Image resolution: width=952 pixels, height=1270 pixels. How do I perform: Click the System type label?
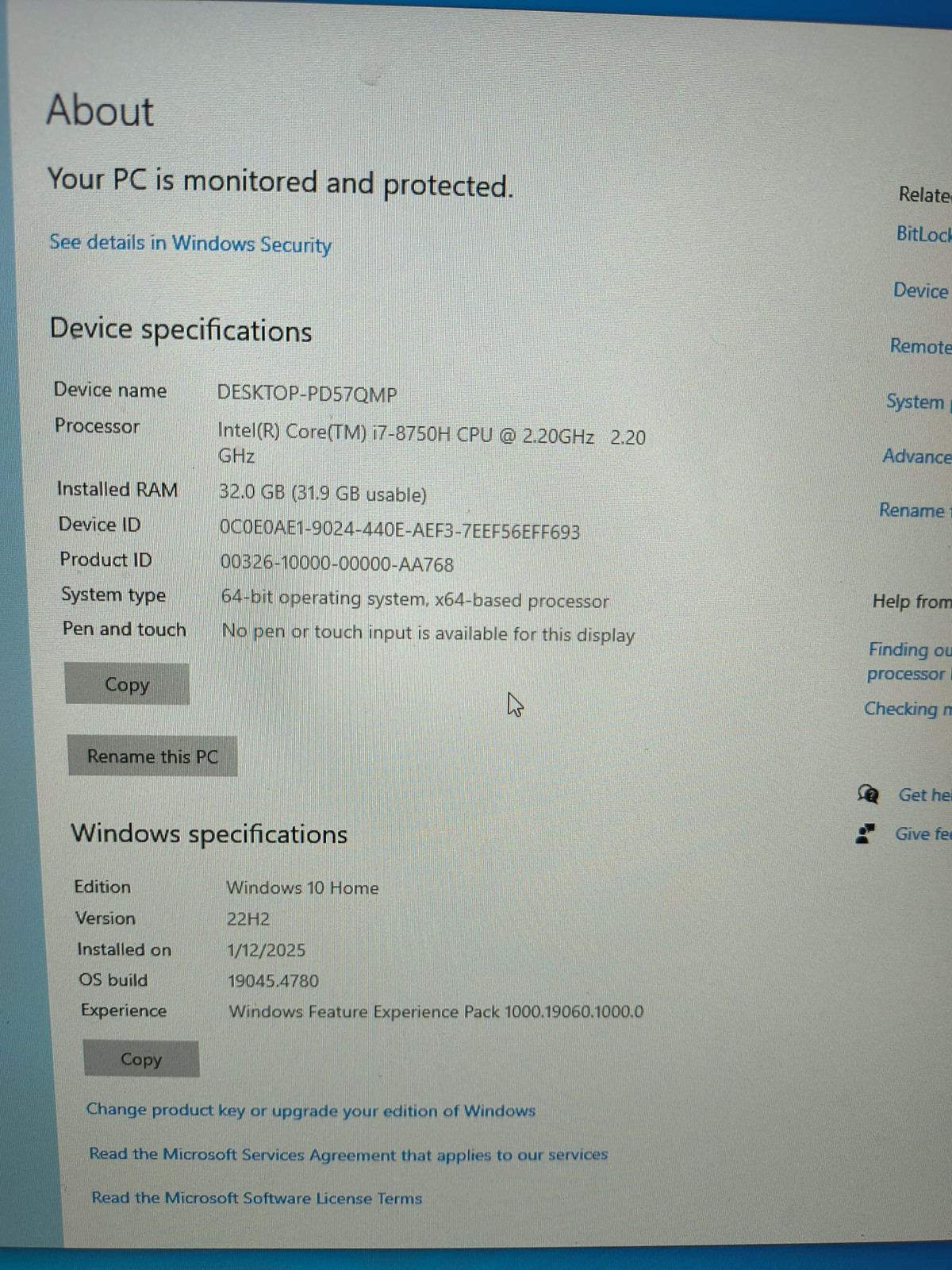(x=113, y=595)
